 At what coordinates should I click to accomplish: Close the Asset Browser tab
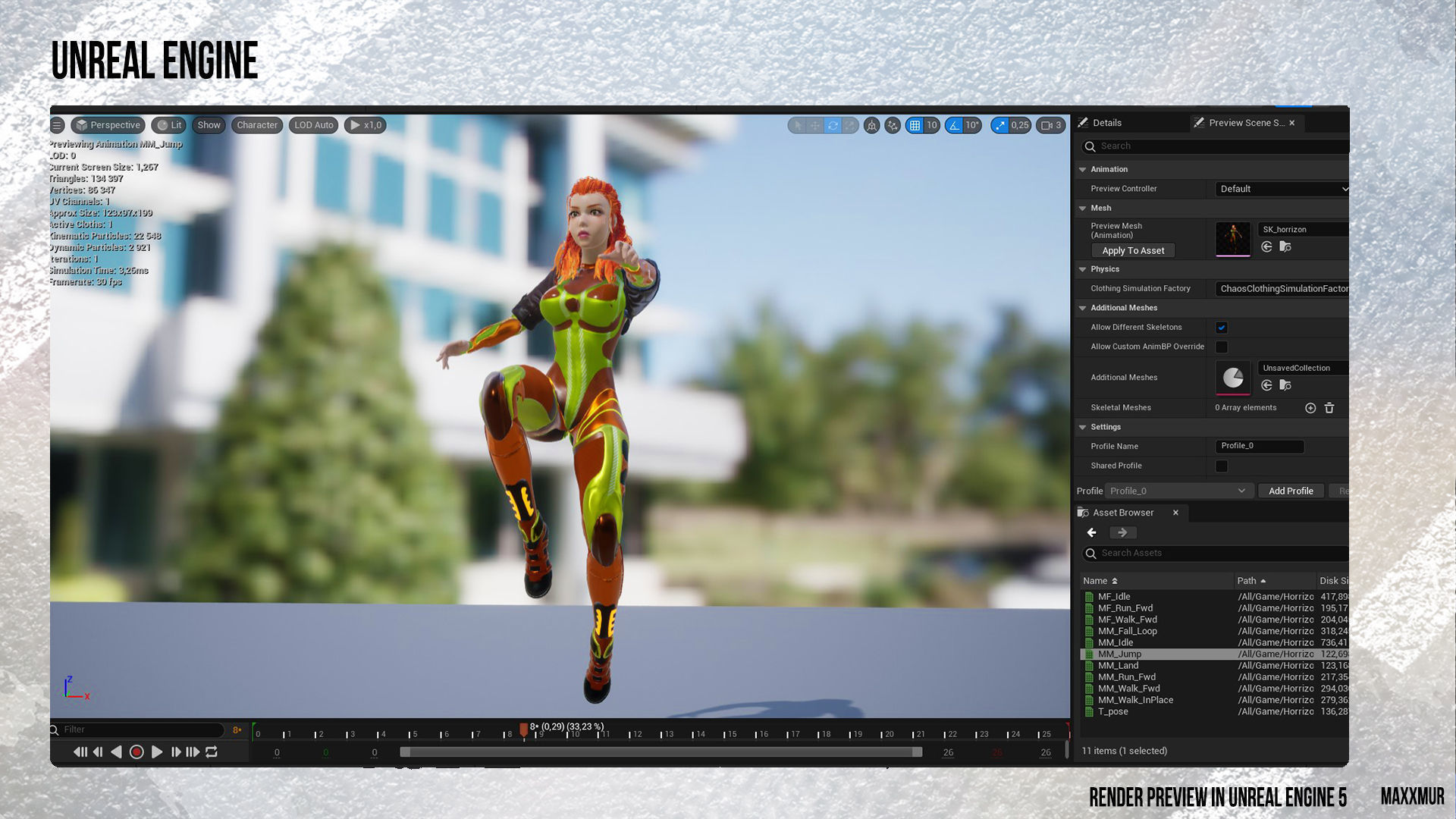(x=1176, y=513)
